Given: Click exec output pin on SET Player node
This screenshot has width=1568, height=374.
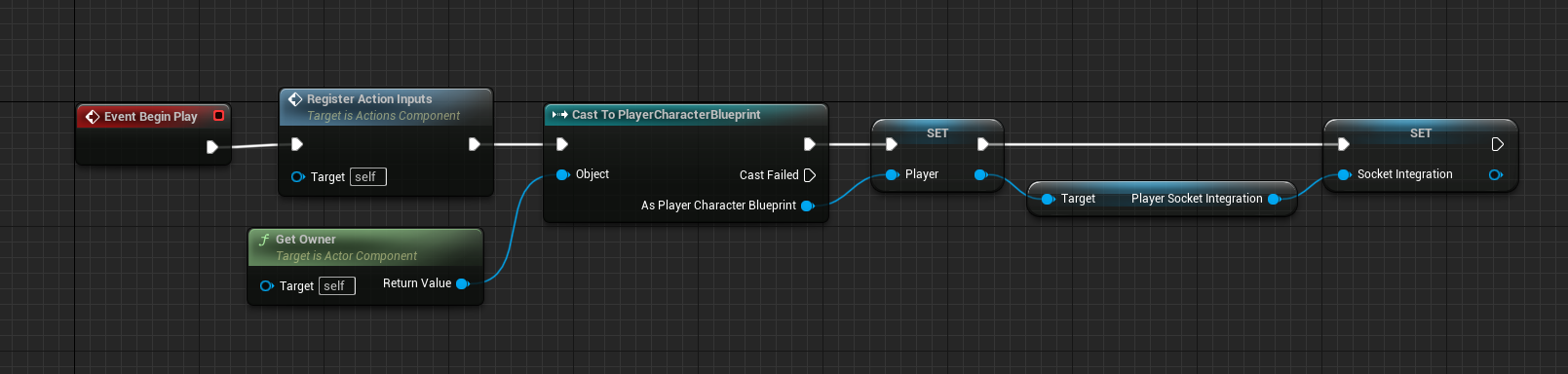Looking at the screenshot, I should point(983,144).
